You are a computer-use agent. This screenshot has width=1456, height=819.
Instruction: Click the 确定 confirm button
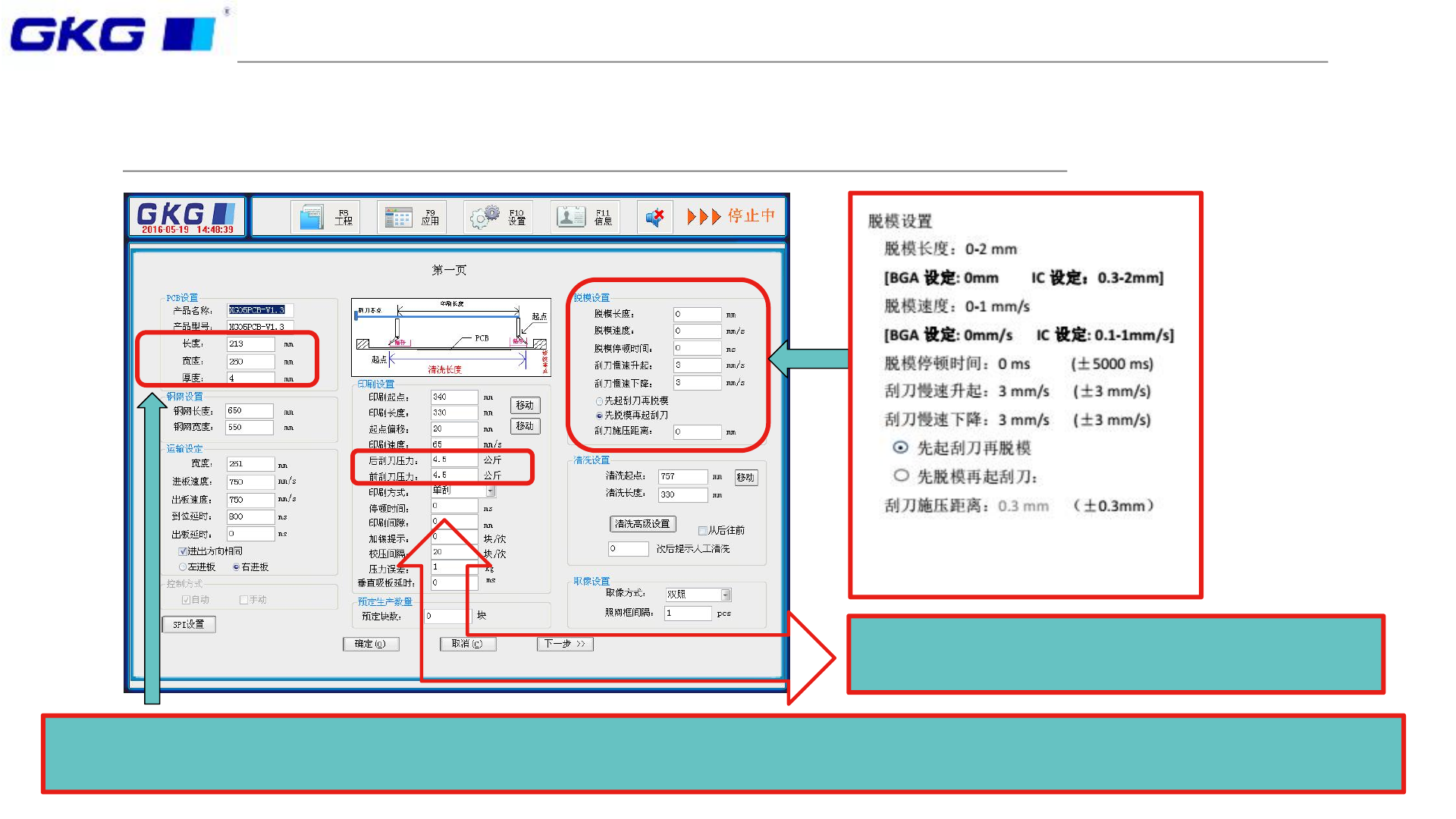(371, 644)
